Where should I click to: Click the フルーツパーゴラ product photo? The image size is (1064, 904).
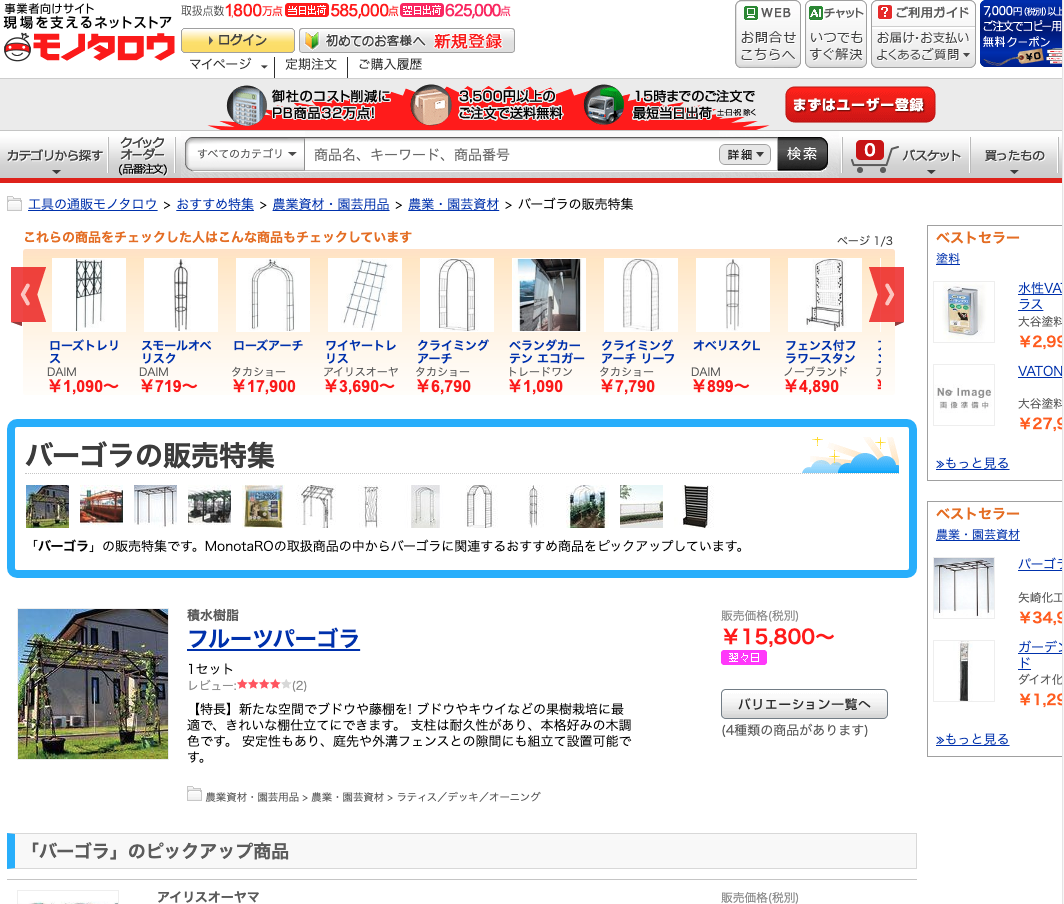93,683
